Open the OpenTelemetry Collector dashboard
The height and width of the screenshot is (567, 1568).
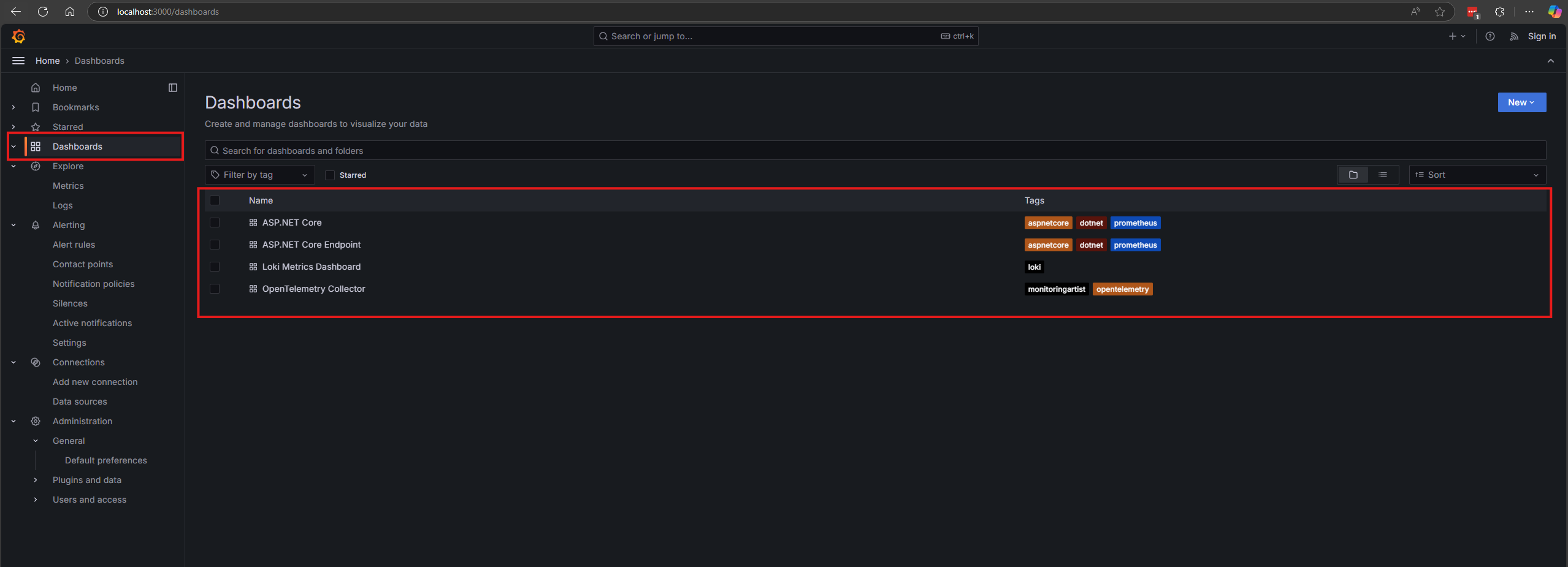tap(314, 289)
